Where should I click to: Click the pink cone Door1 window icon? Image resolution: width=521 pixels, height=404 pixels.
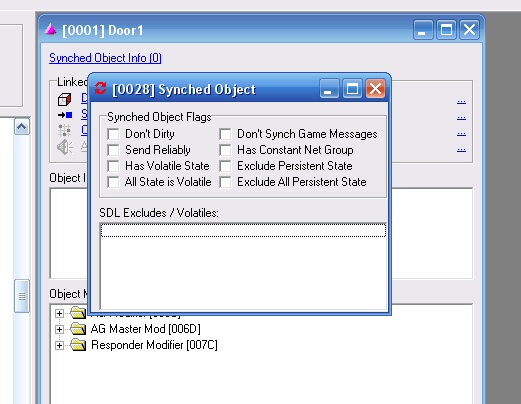click(51, 29)
